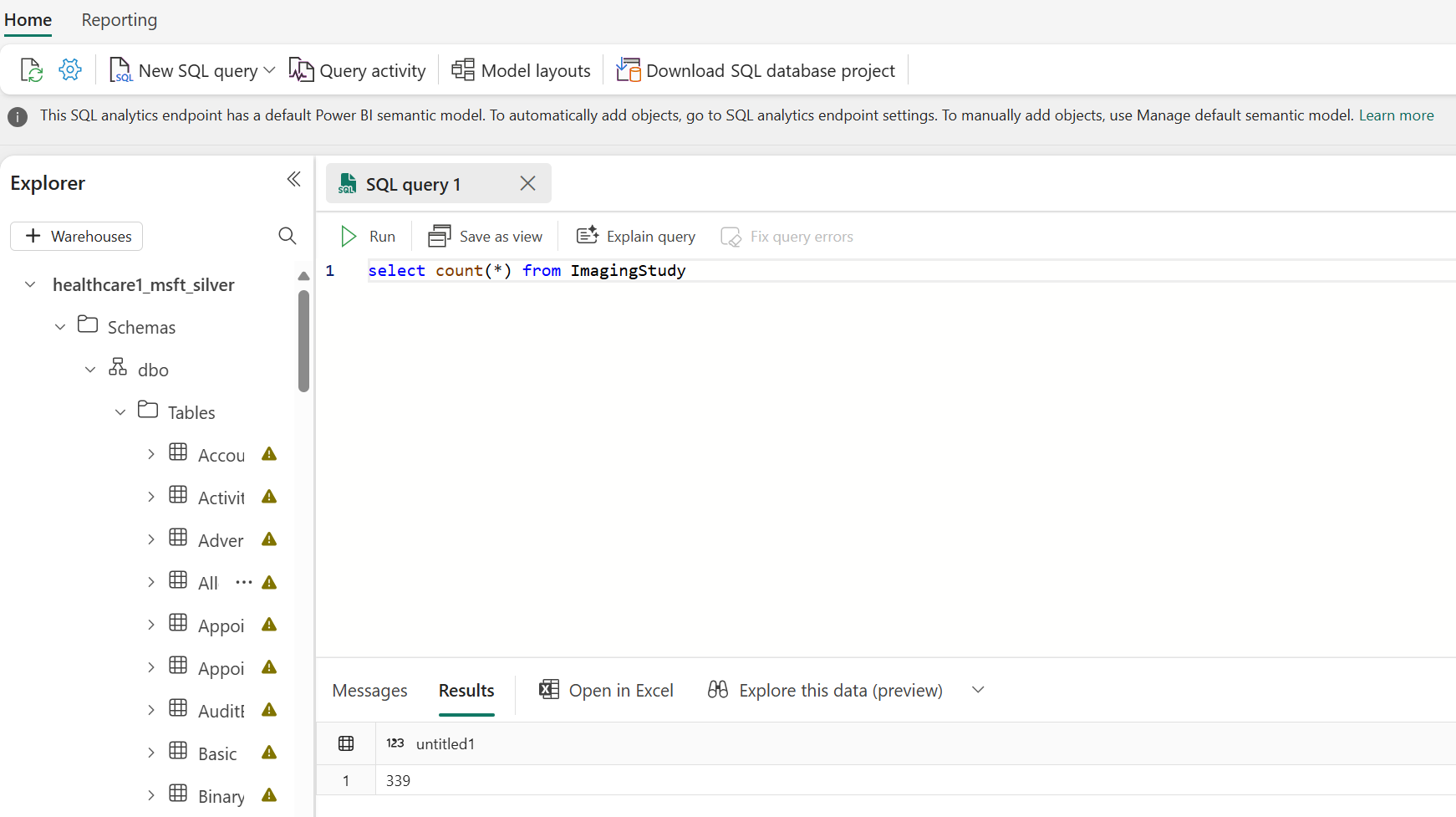Image resolution: width=1456 pixels, height=817 pixels.
Task: Click Save as view button
Action: pyautogui.click(x=486, y=237)
